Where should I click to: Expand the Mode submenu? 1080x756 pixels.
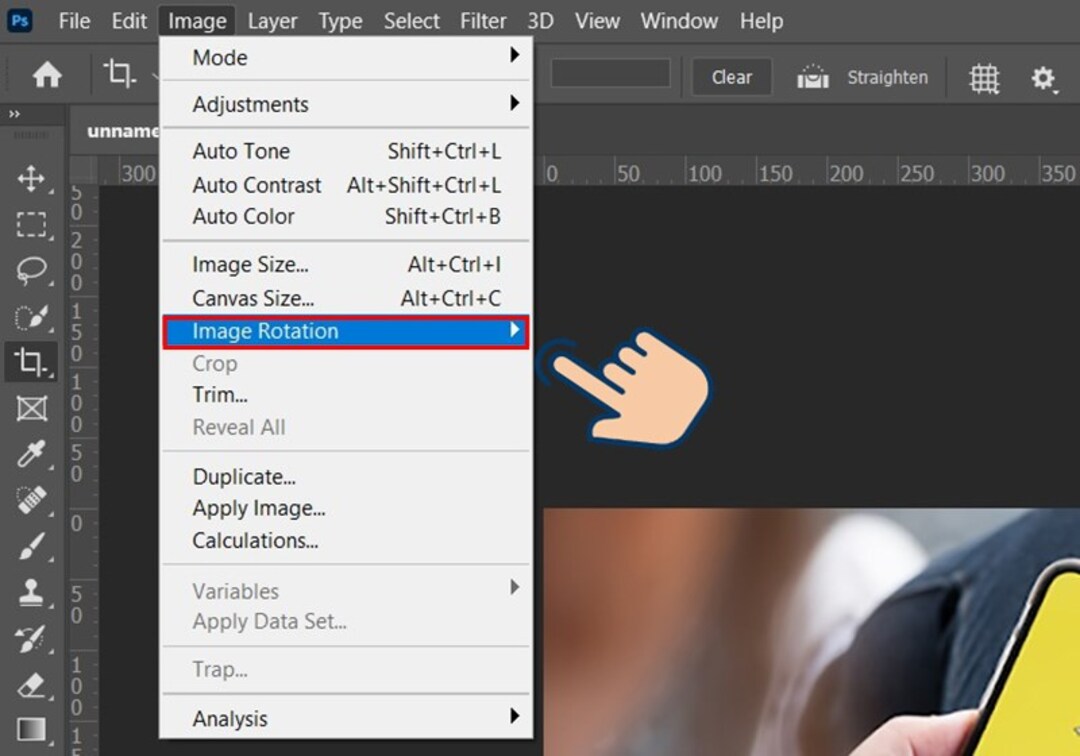coord(346,57)
